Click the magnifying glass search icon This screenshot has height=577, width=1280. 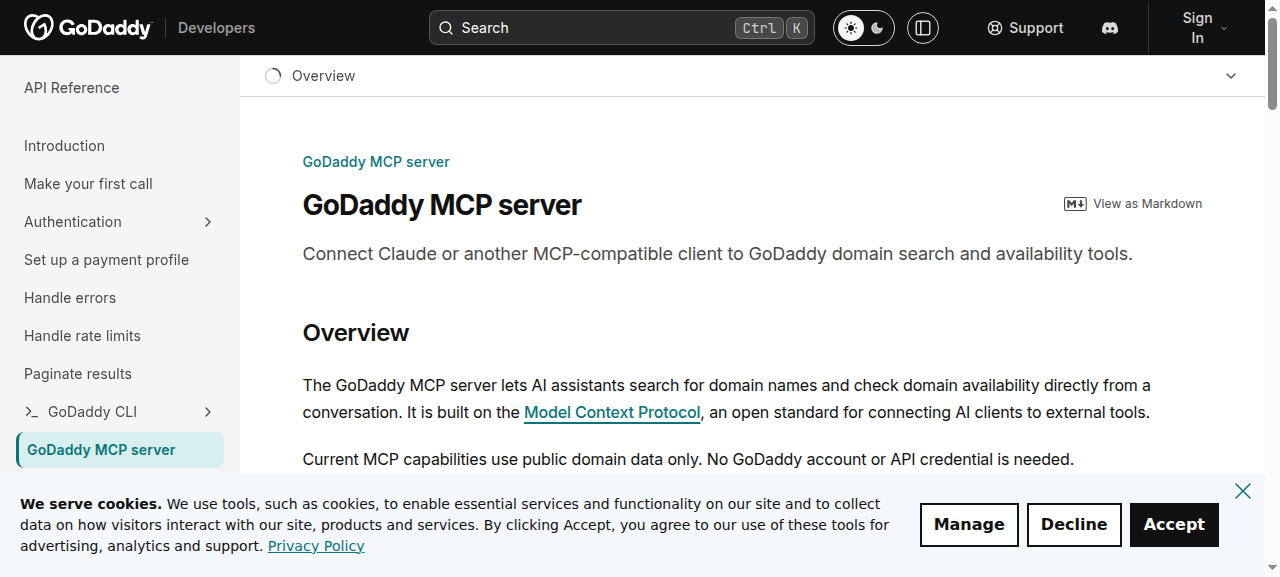[446, 28]
